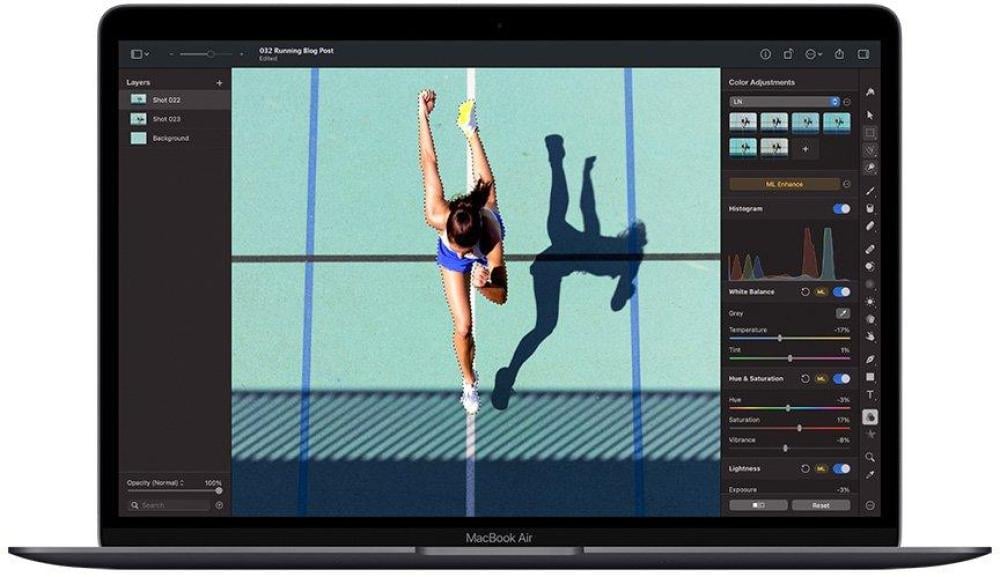
Task: Open the LN preset dropdown
Action: coord(784,101)
